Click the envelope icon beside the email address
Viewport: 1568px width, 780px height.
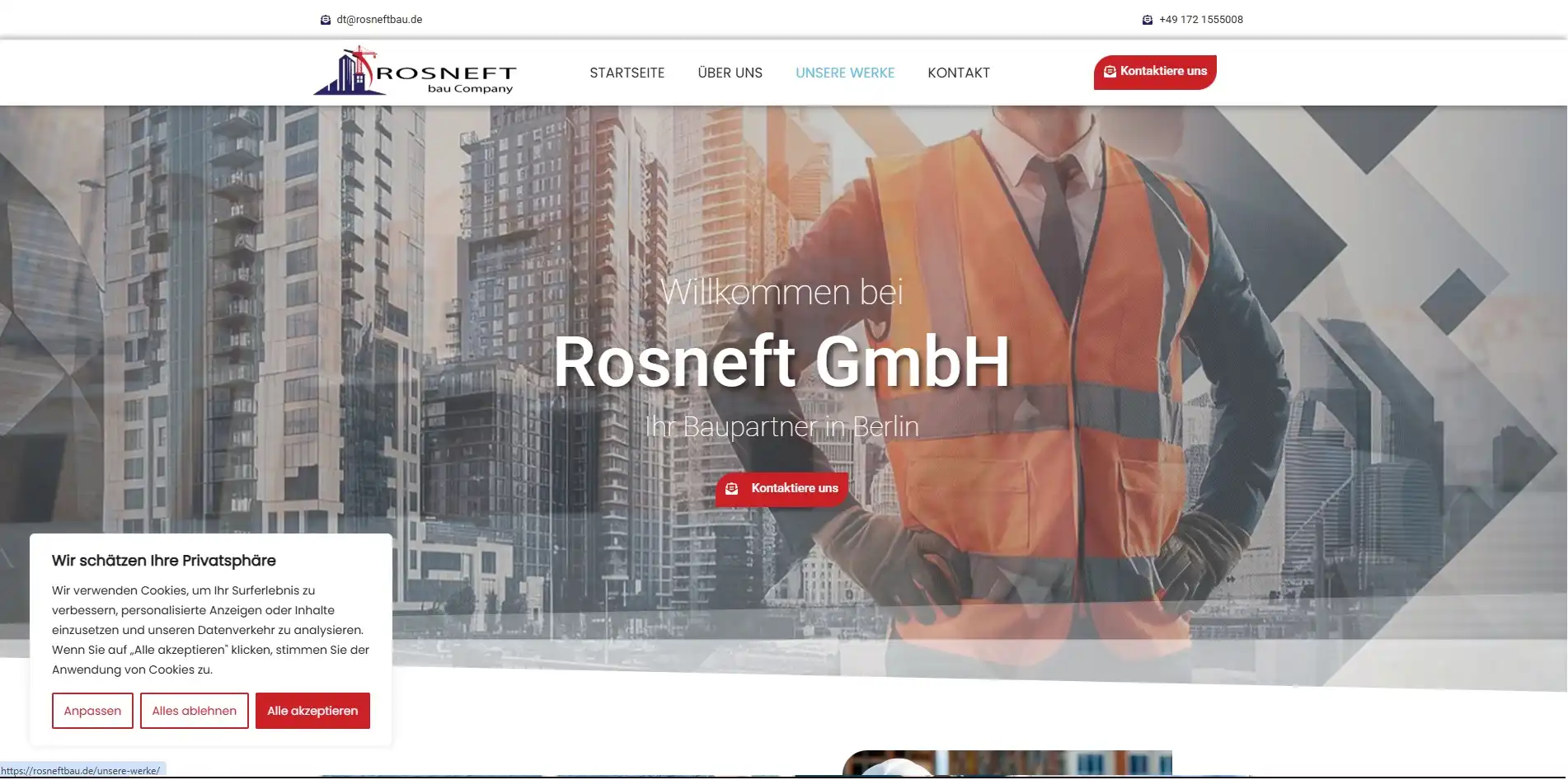(325, 20)
